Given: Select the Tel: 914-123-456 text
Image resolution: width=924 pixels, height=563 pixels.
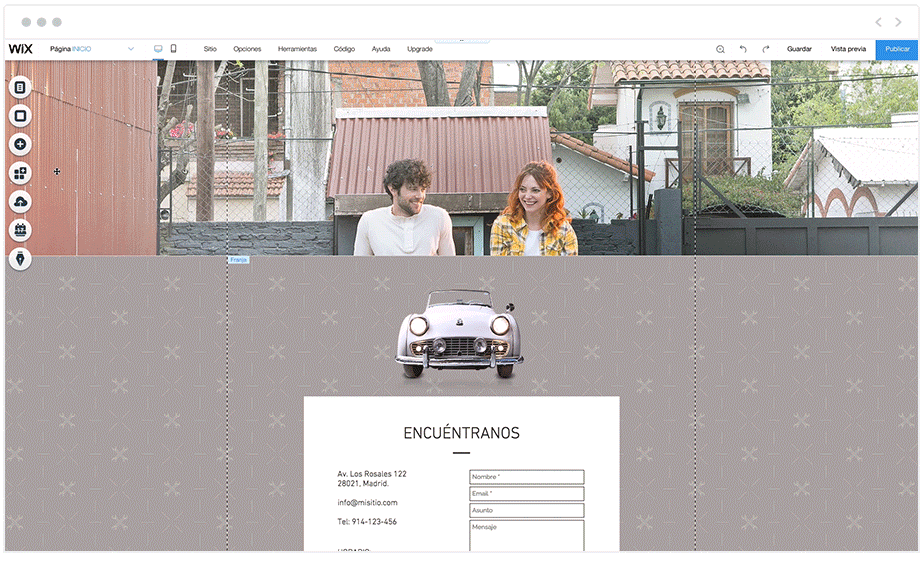Looking at the screenshot, I should point(367,522).
